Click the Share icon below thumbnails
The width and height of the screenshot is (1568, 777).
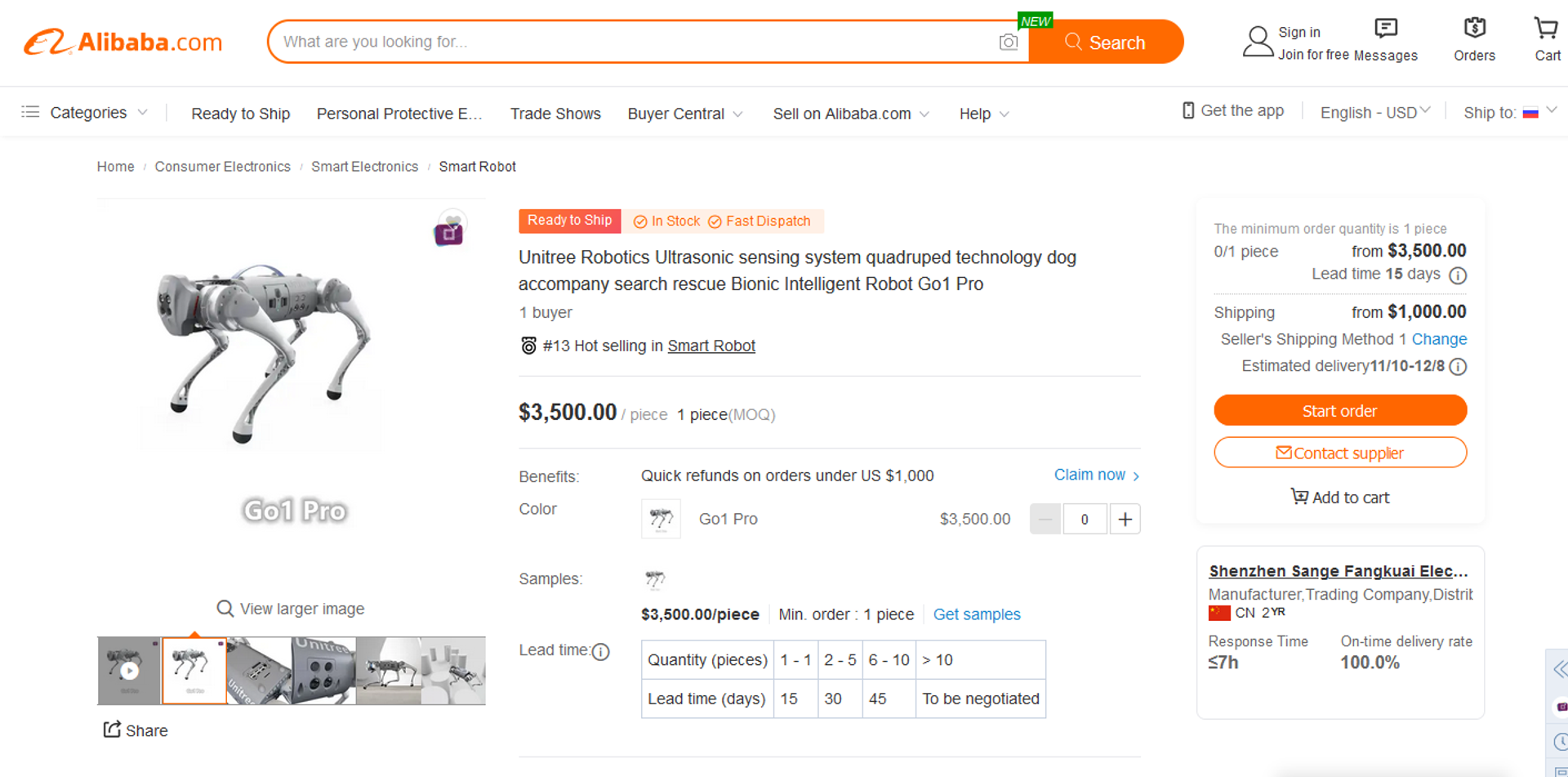(x=112, y=729)
